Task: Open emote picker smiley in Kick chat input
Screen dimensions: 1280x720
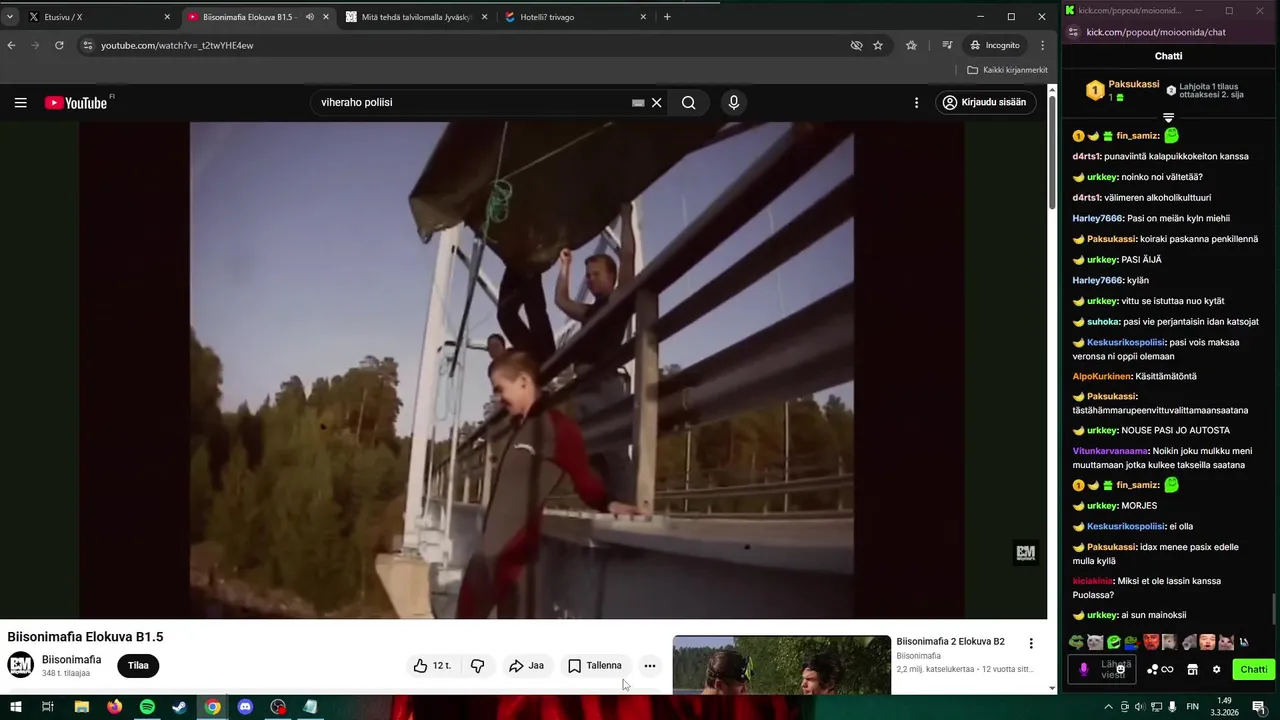Action: 1121,670
